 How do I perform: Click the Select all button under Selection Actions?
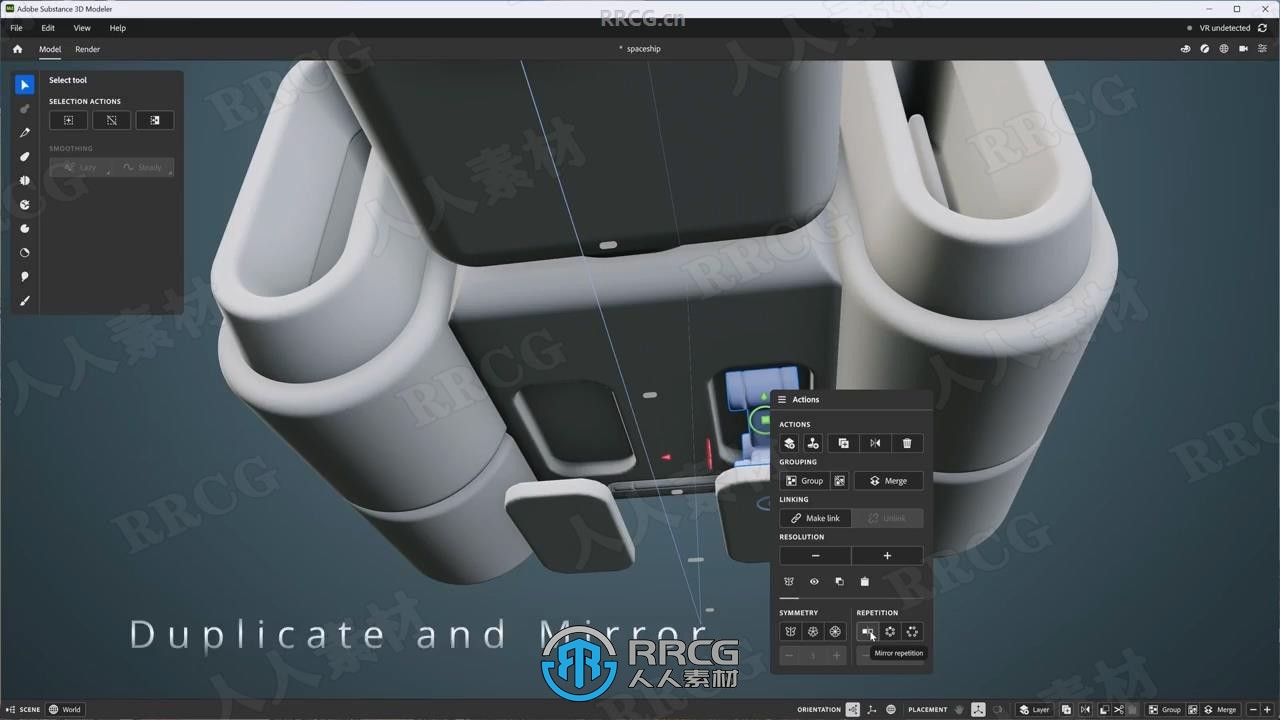pyautogui.click(x=68, y=120)
